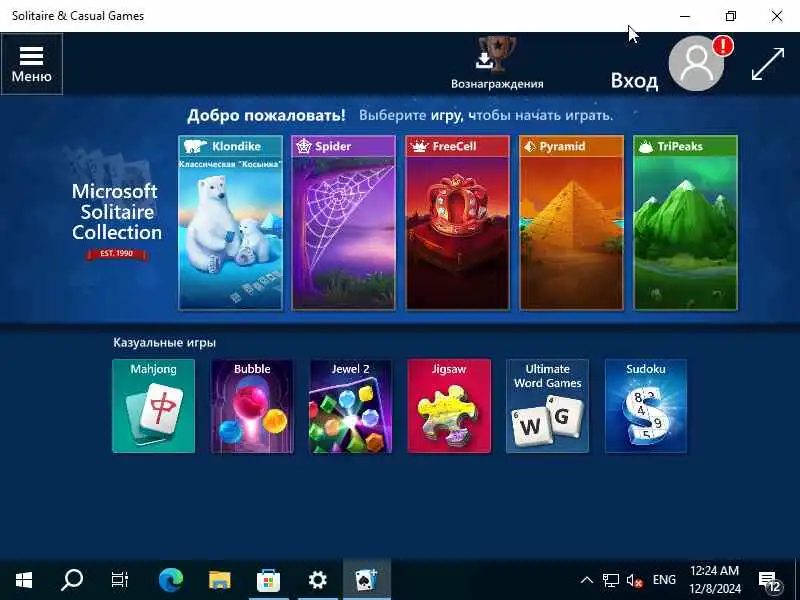The height and width of the screenshot is (600, 800).
Task: Click Казуальные игры section heading
Action: pos(164,342)
